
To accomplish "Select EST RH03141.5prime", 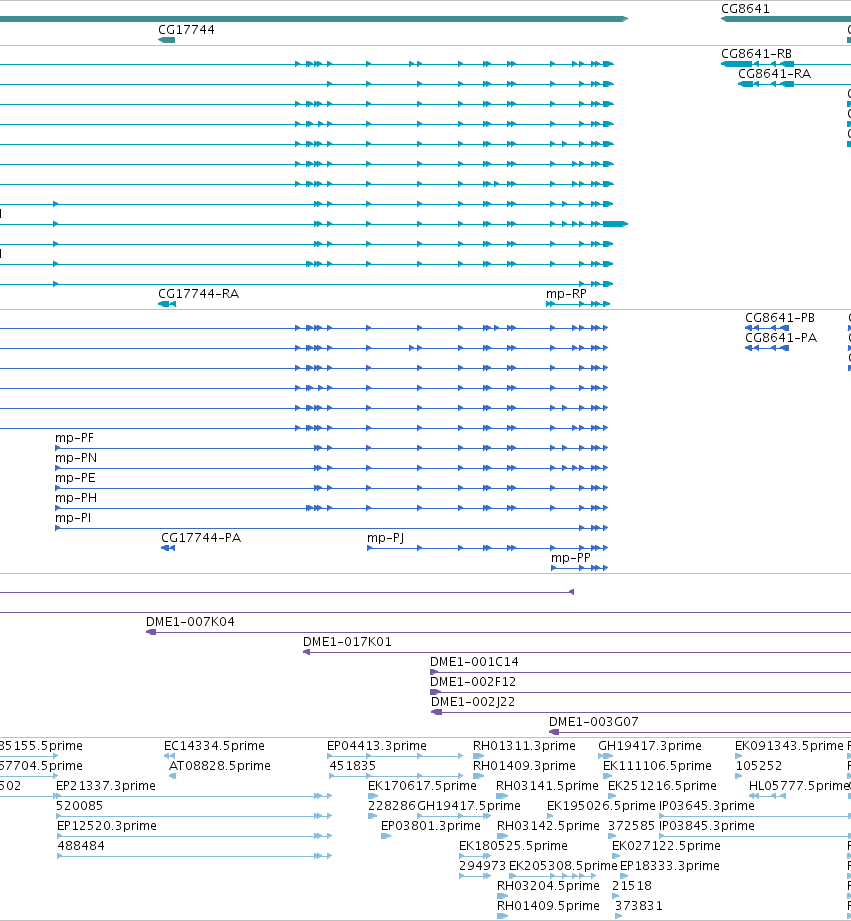I will click(547, 786).
